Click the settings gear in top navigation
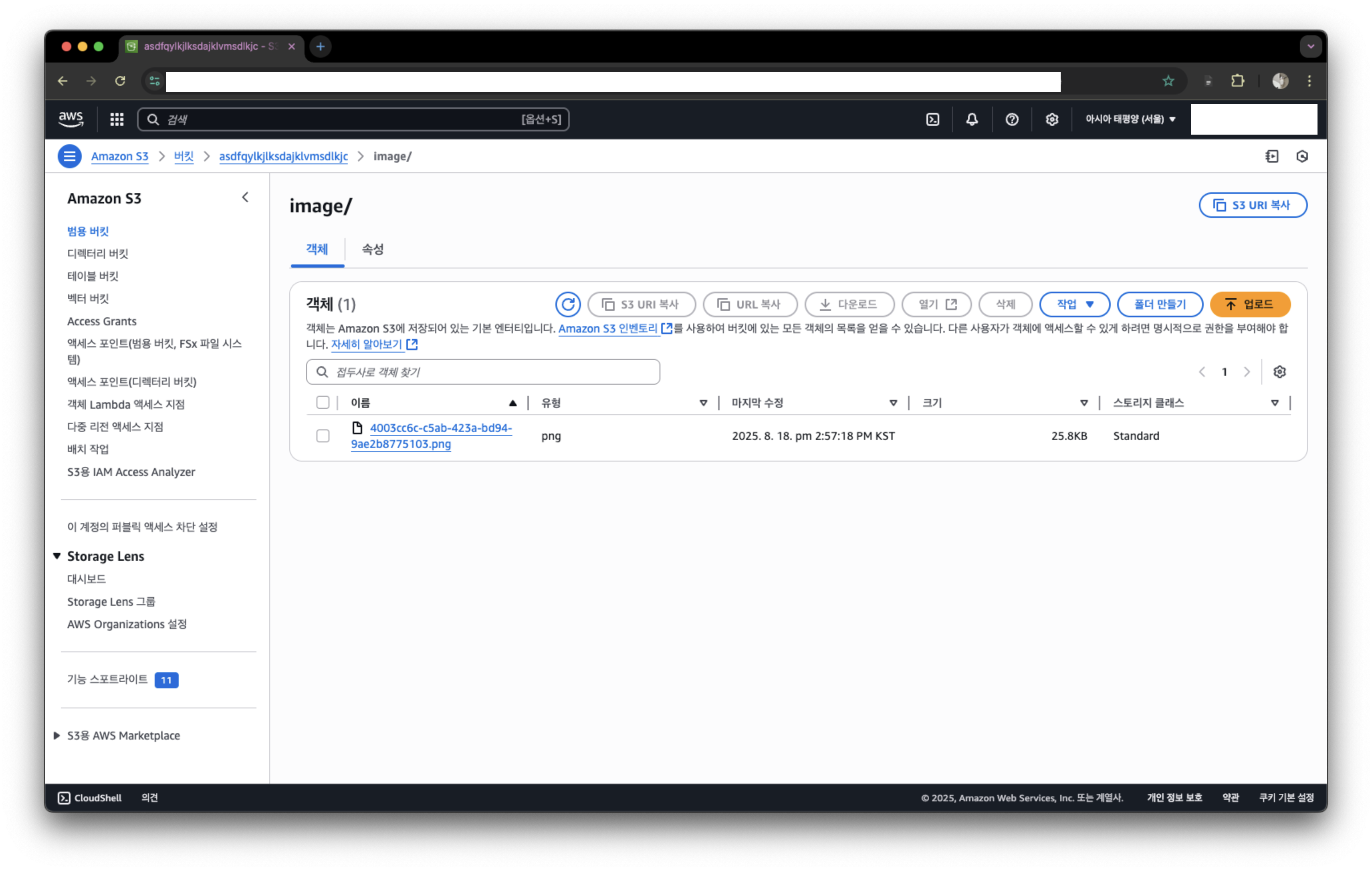 pyautogui.click(x=1052, y=119)
